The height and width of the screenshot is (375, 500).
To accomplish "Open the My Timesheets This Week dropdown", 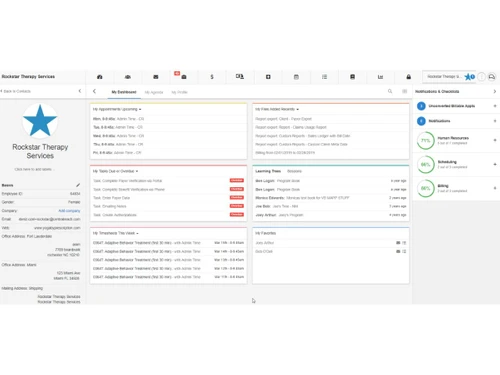I will (116, 233).
